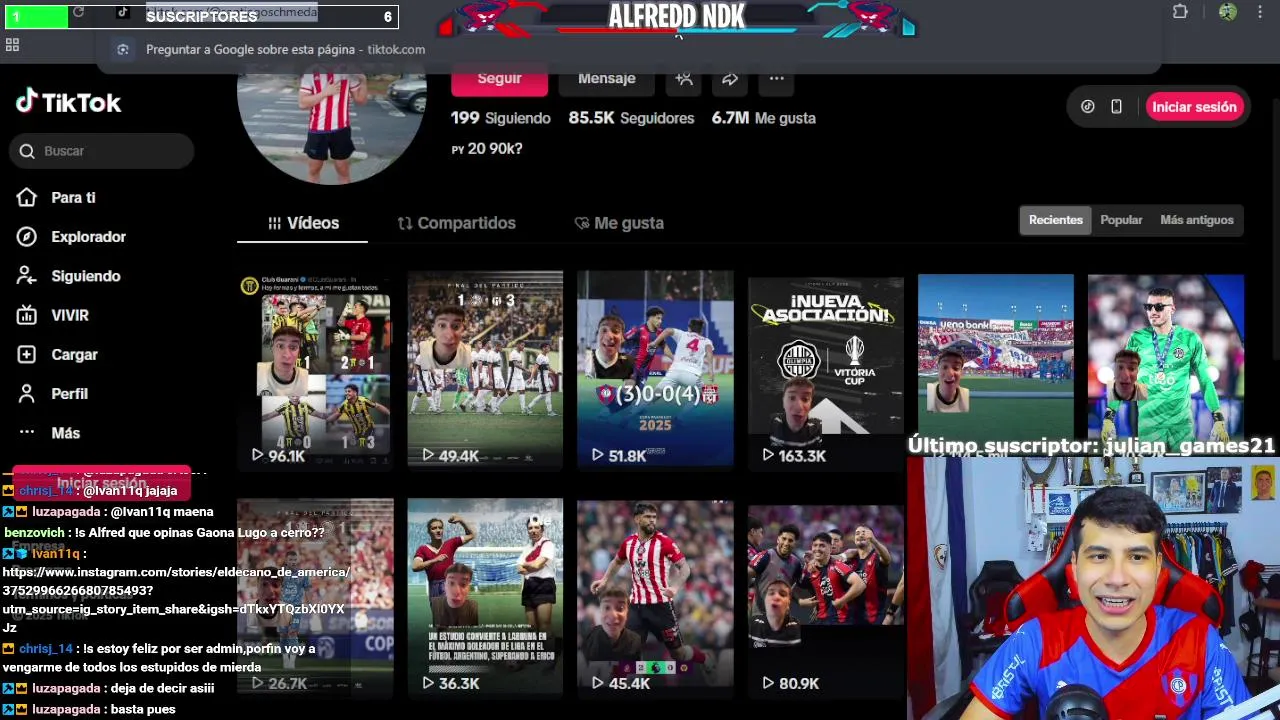The height and width of the screenshot is (720, 1280).
Task: Click browser profile avatar icon
Action: click(x=1228, y=12)
